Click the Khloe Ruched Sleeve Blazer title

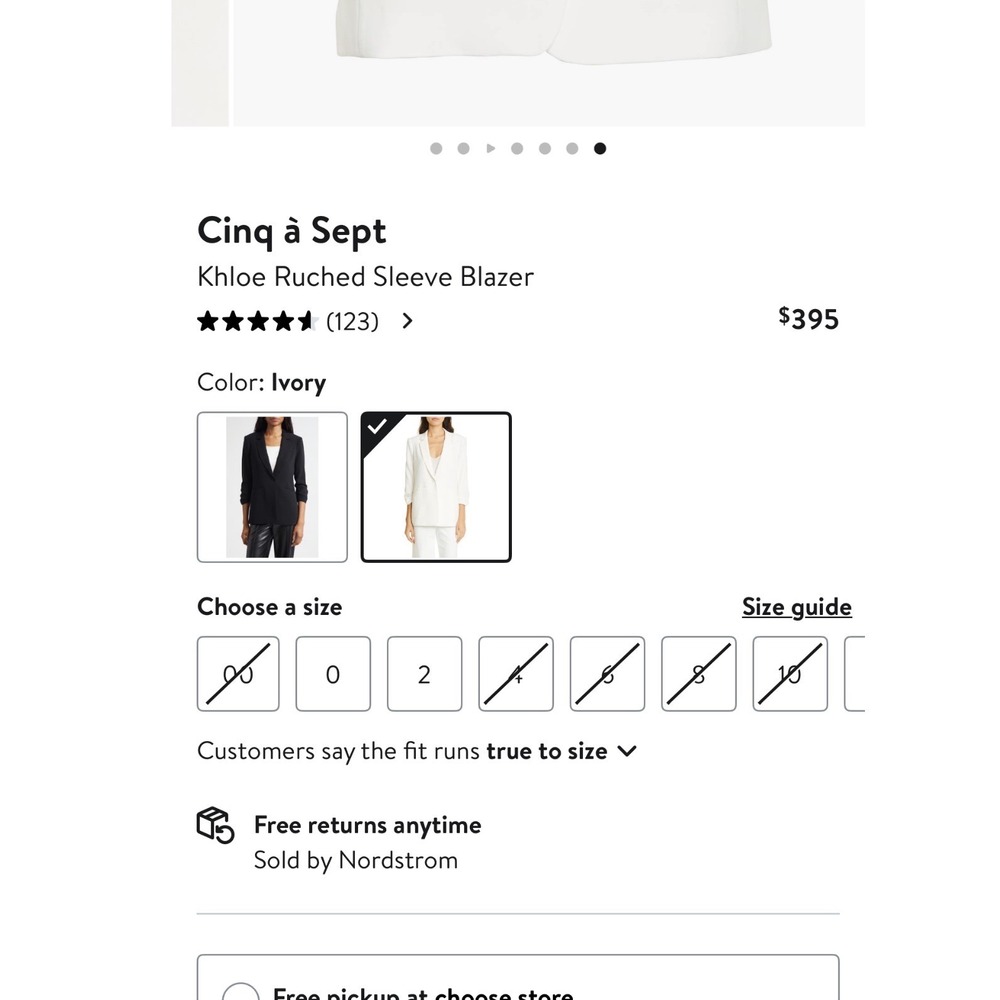click(366, 277)
